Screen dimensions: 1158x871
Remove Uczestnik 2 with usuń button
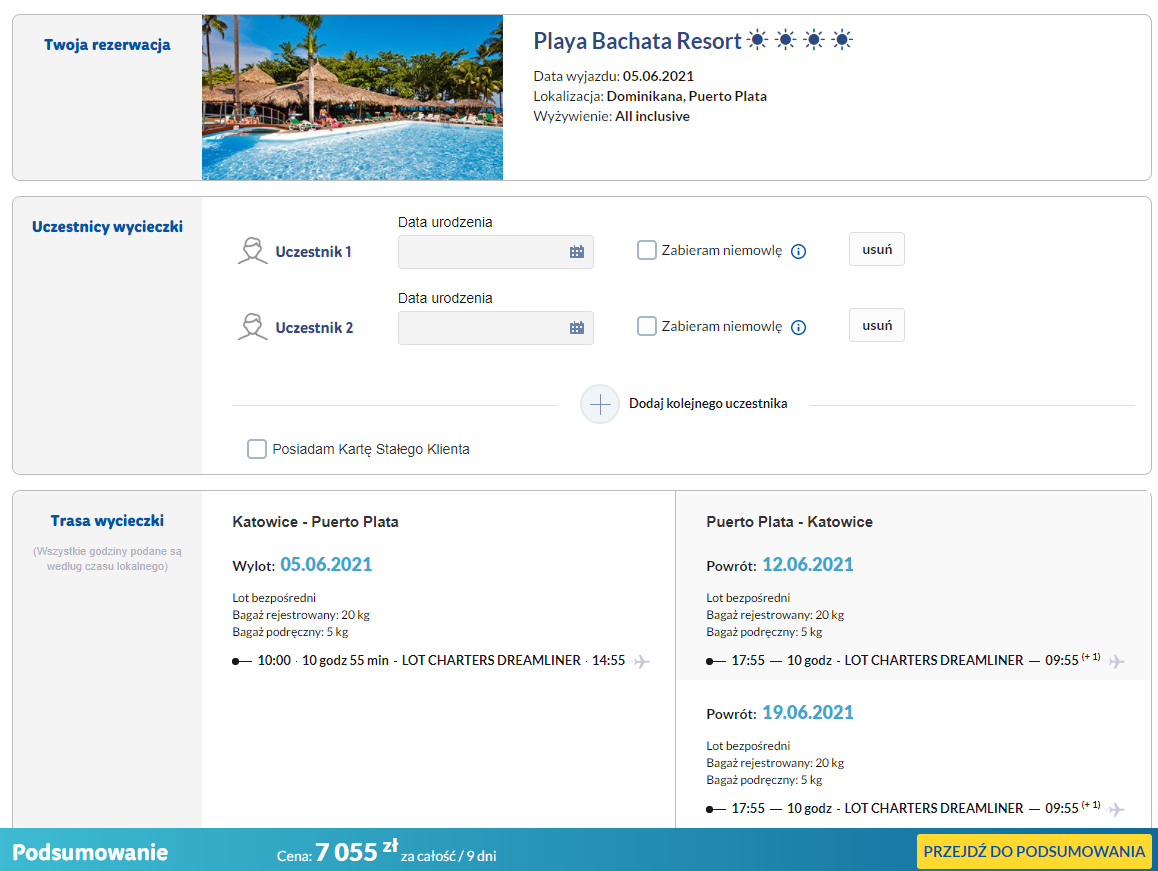[877, 326]
